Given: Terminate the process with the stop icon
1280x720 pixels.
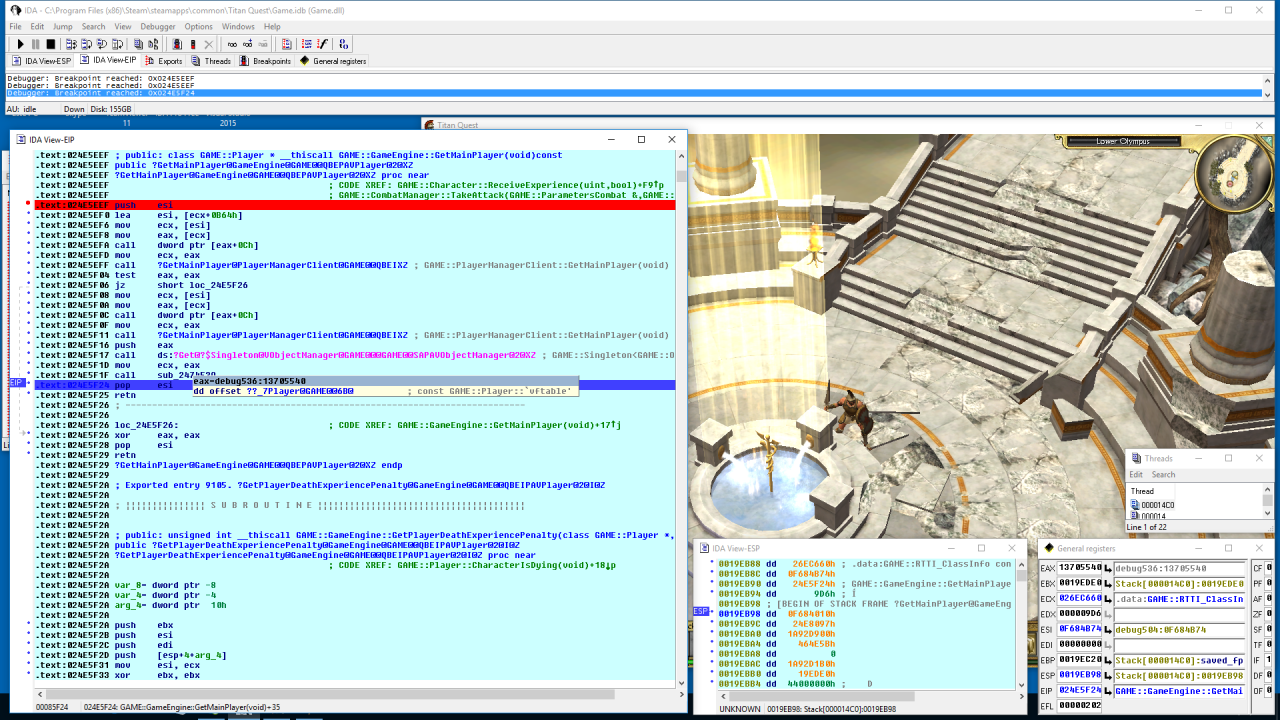Looking at the screenshot, I should pos(51,44).
